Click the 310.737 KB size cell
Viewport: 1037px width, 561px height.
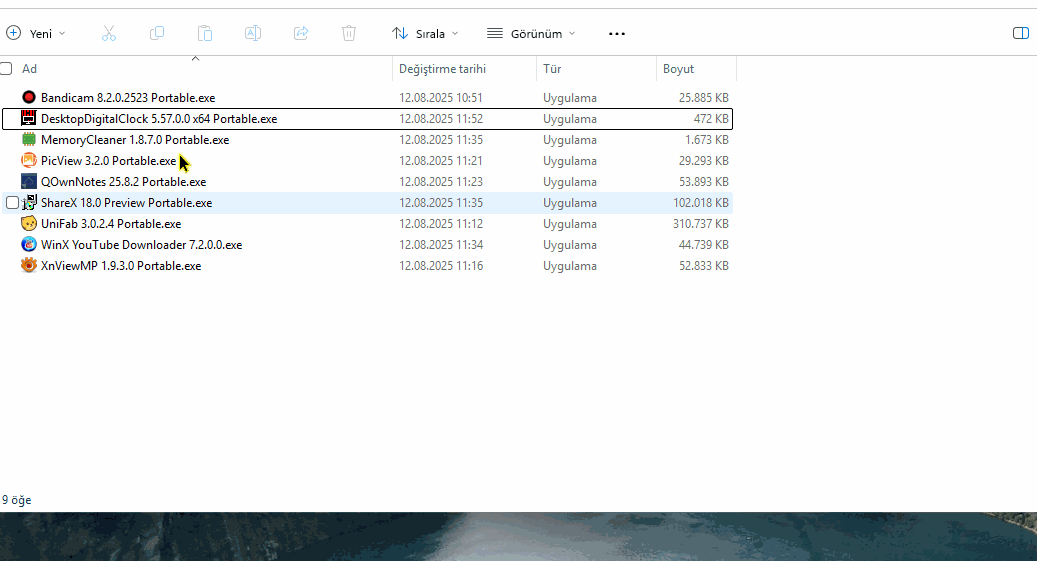click(x=701, y=224)
